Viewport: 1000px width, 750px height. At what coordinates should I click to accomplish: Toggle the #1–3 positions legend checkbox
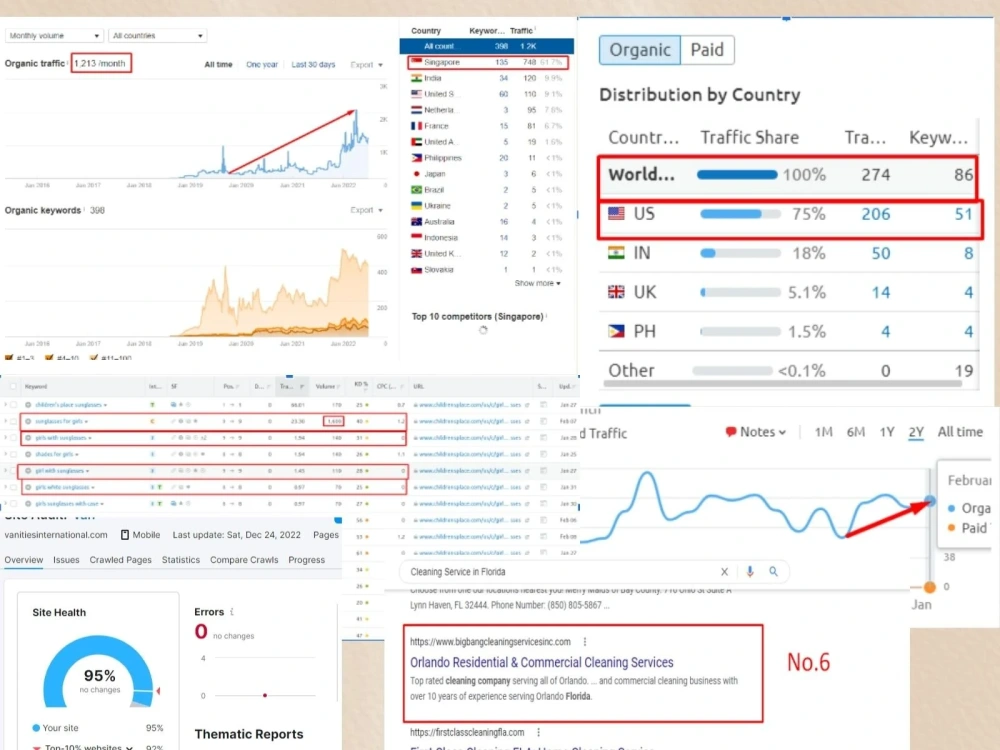point(9,358)
